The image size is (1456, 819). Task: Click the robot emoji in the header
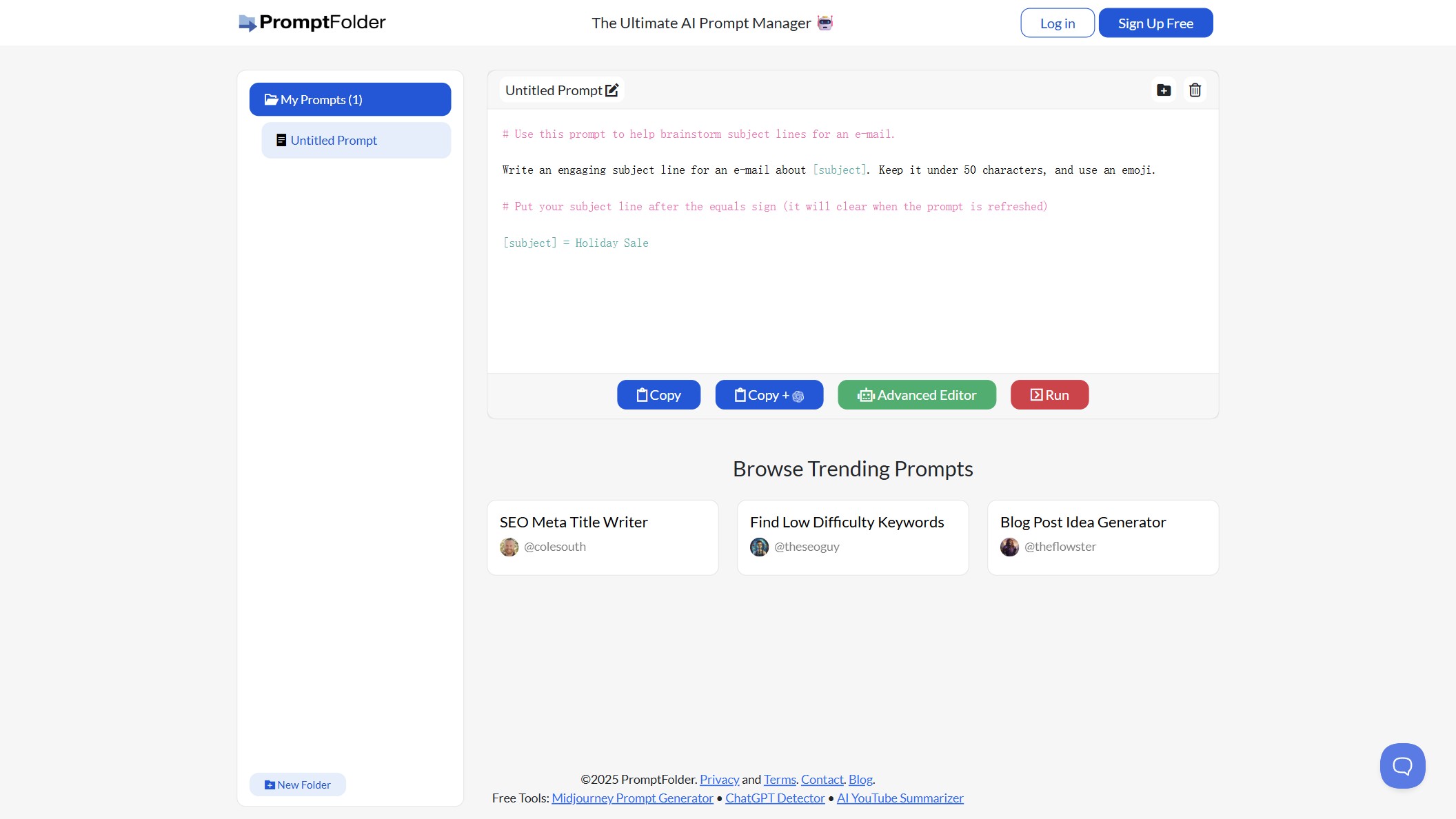[x=825, y=23]
